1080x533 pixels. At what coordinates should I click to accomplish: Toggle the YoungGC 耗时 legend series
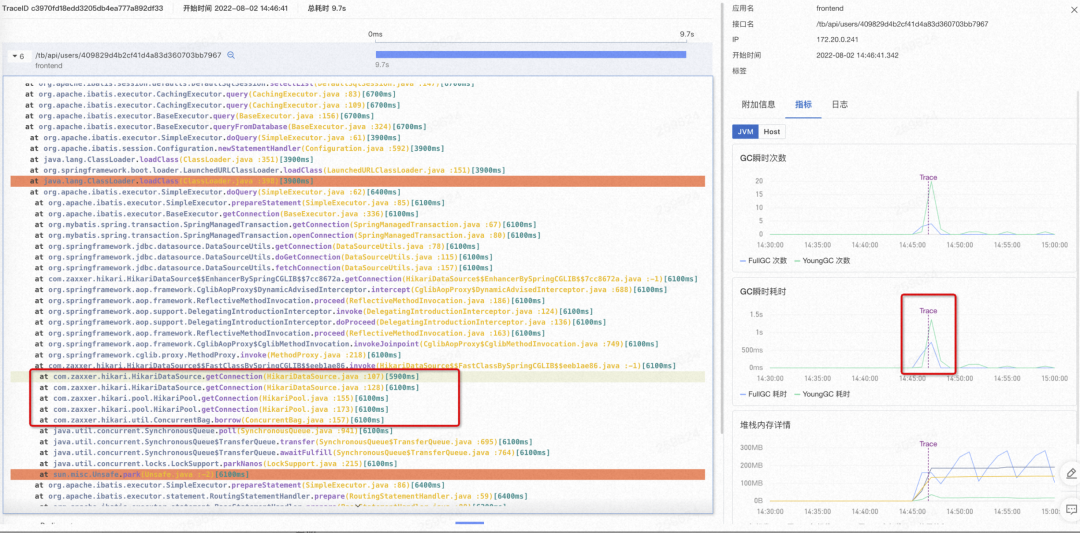coord(822,394)
